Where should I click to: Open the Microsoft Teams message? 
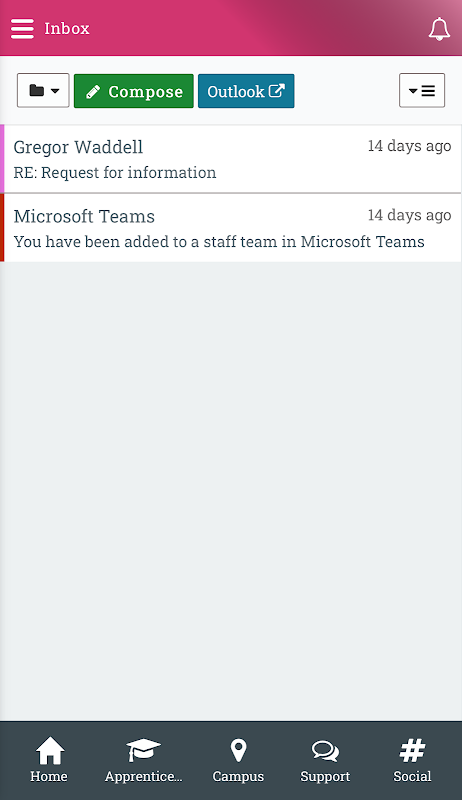(231, 228)
